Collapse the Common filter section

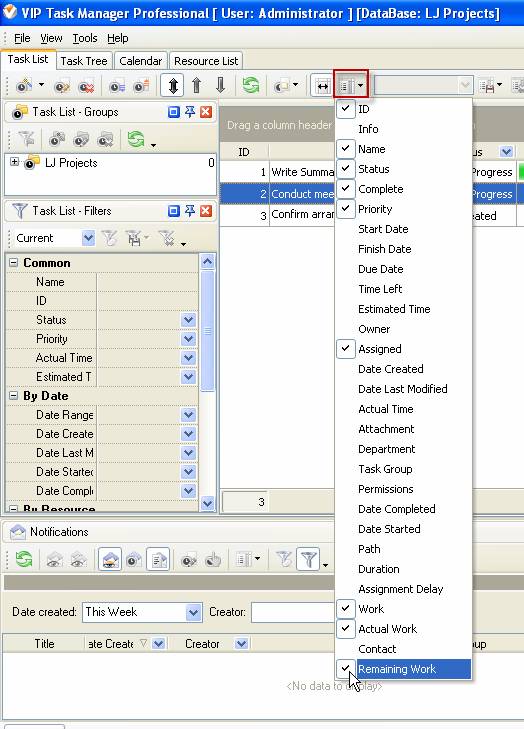pos(14,263)
